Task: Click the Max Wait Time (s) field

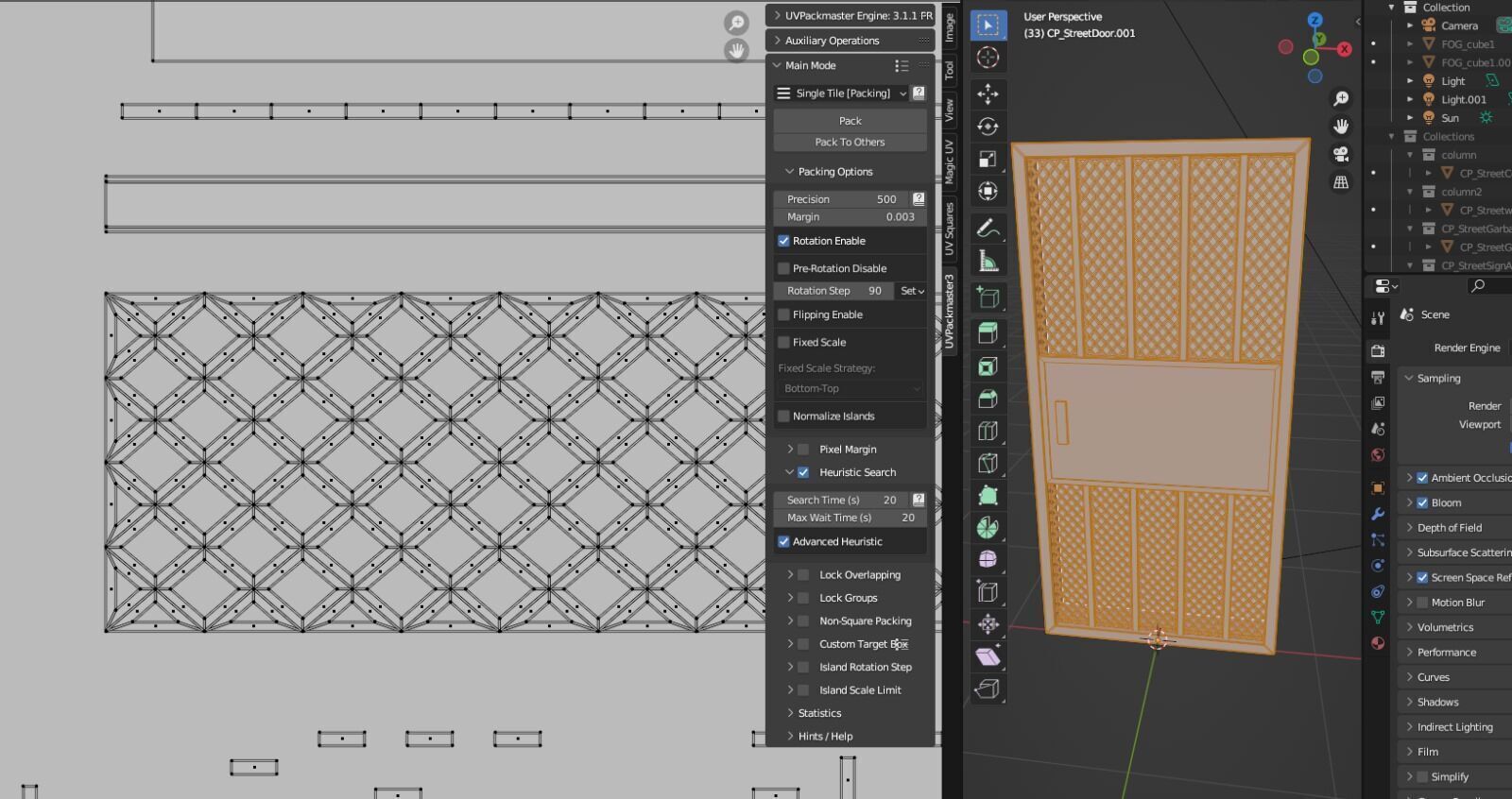Action: tap(850, 518)
